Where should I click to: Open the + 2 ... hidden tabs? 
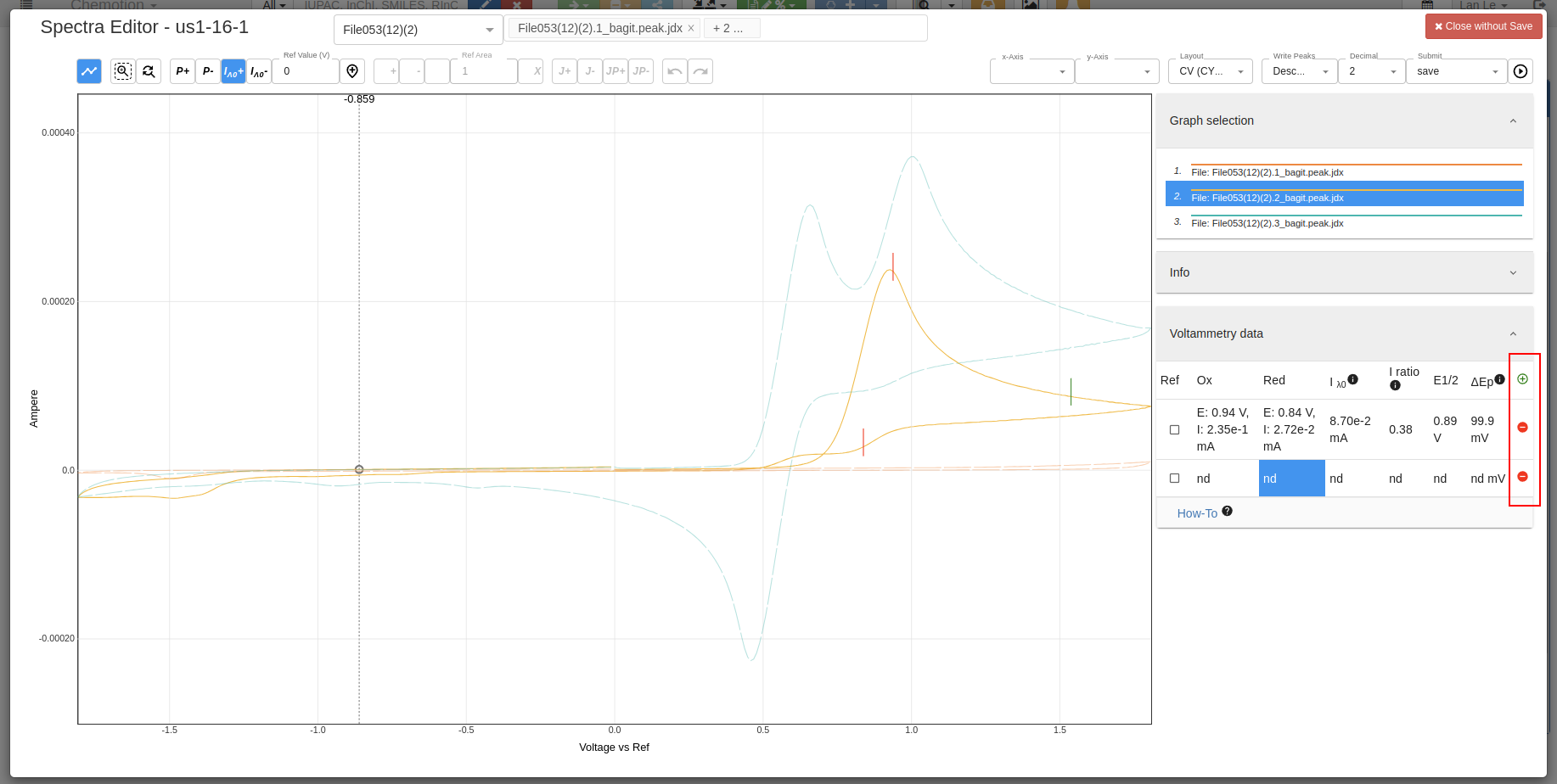(731, 27)
